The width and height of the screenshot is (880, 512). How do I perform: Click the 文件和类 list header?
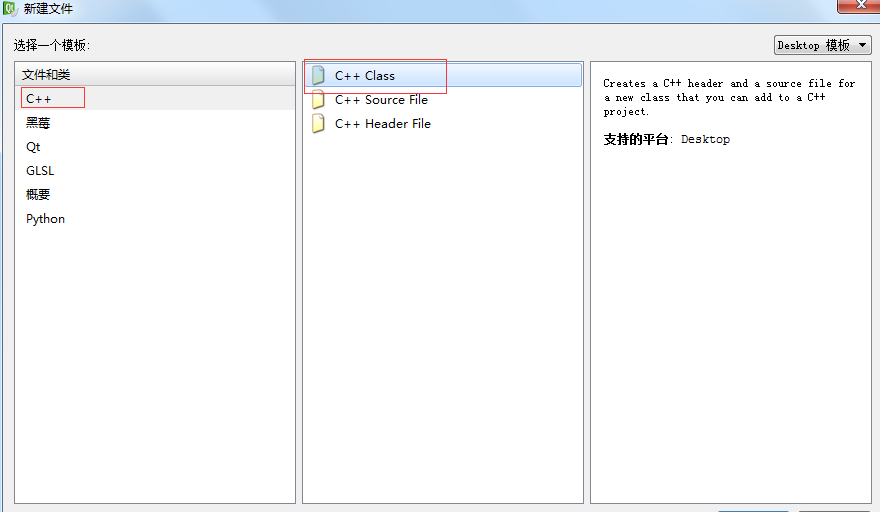tap(155, 74)
